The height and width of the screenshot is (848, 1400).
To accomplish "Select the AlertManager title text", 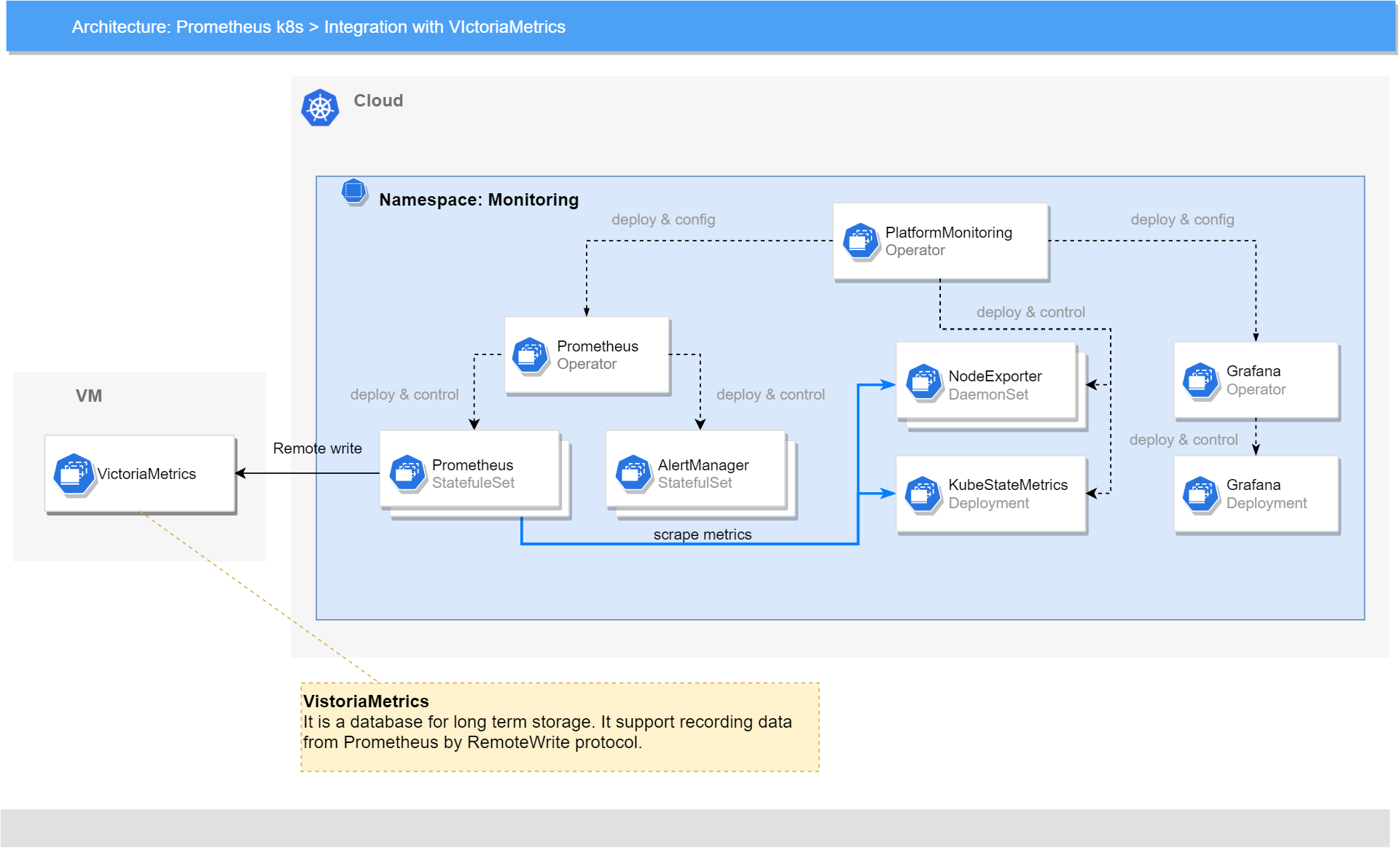I will [x=703, y=465].
